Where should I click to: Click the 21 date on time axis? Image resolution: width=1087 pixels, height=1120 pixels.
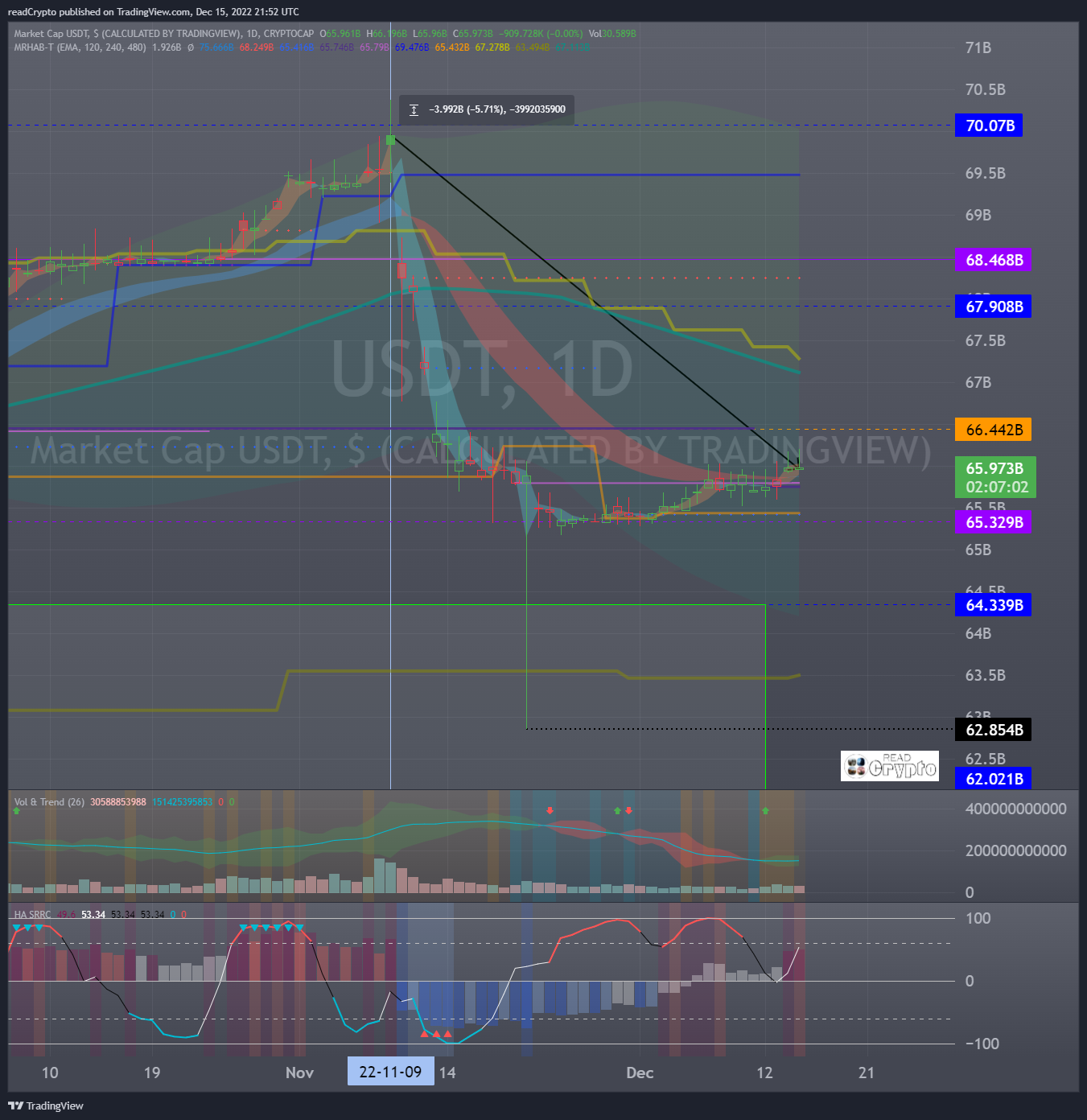click(866, 1073)
